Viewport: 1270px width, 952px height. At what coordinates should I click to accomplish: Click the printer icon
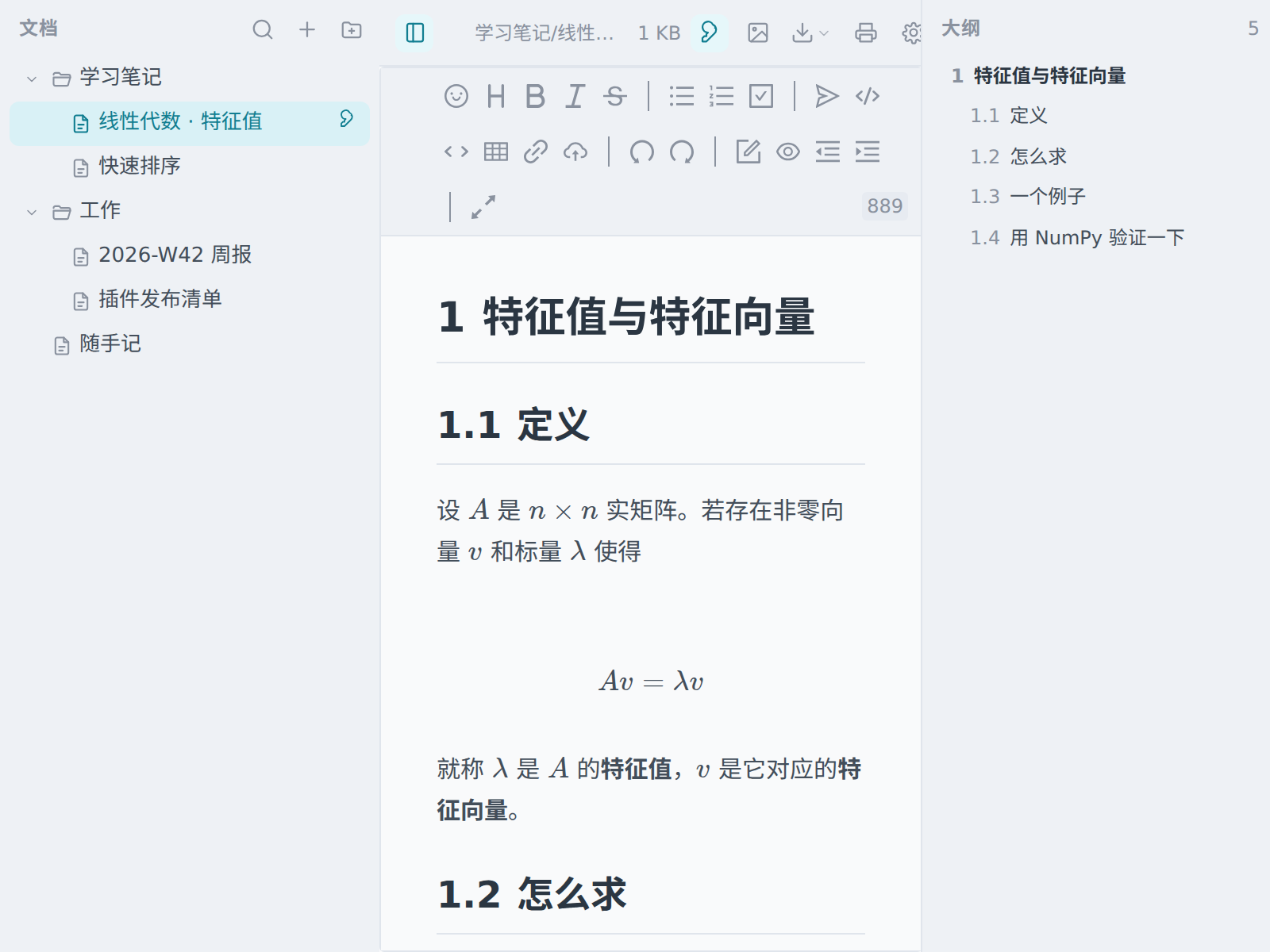[x=866, y=33]
